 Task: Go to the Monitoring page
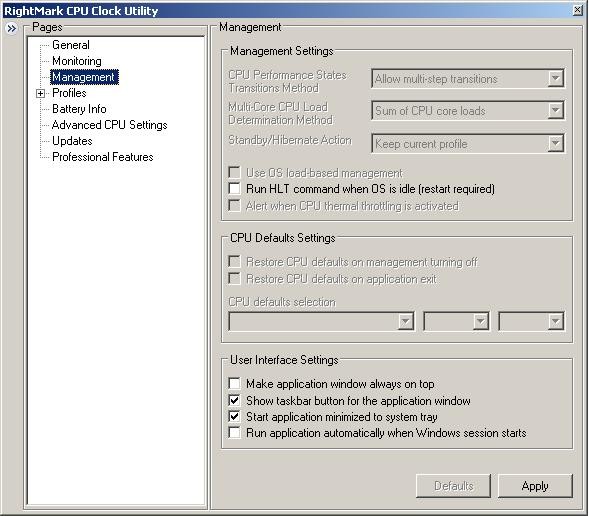point(77,61)
